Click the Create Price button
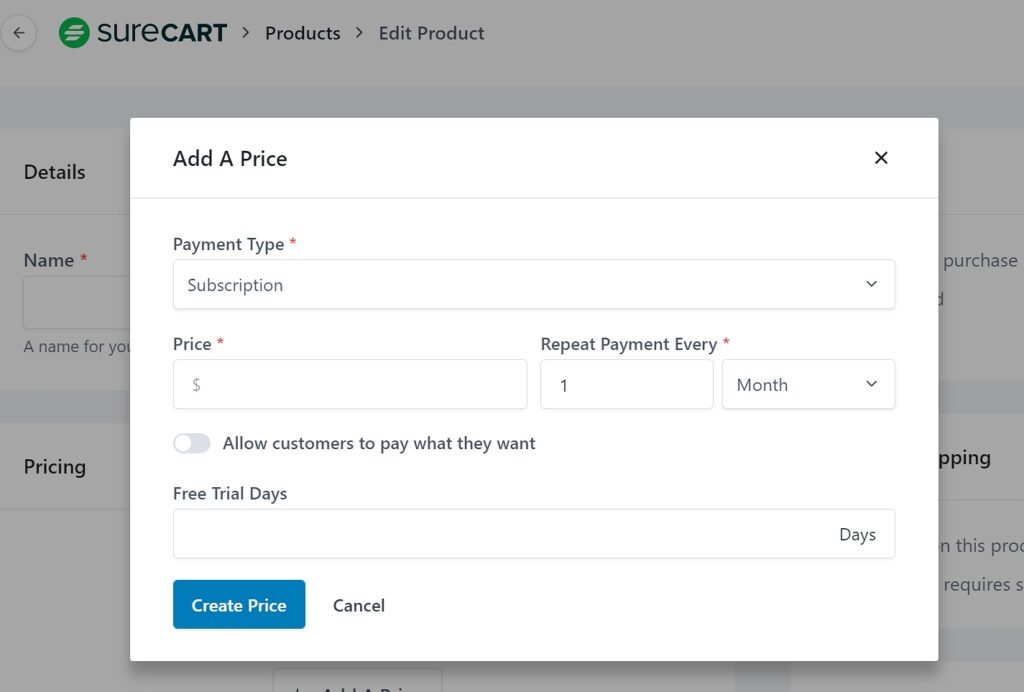 tap(239, 605)
